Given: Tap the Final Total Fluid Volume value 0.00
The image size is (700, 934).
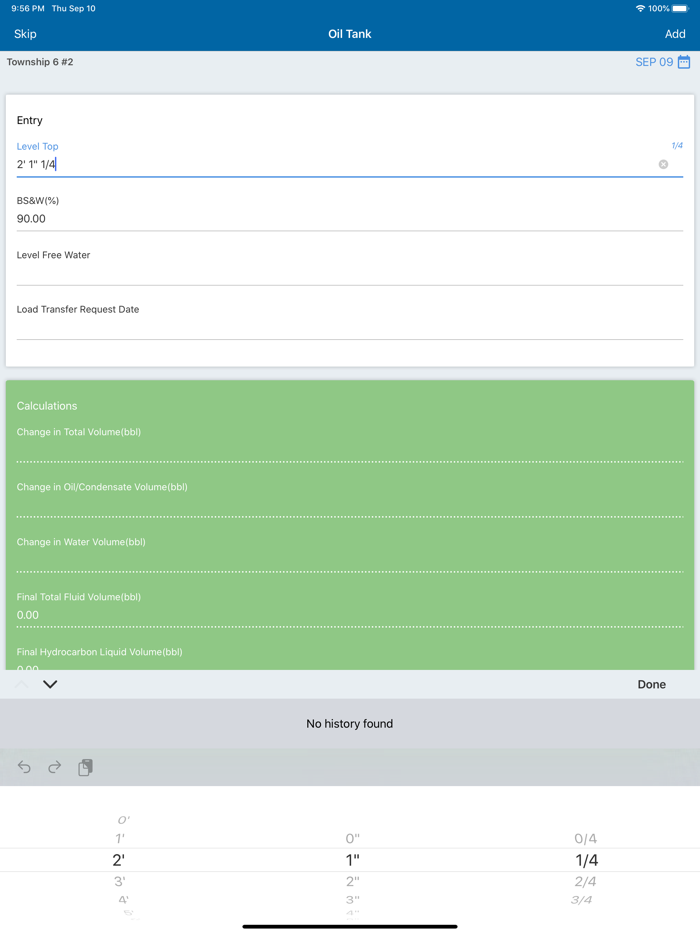Looking at the screenshot, I should pyautogui.click(x=27, y=615).
